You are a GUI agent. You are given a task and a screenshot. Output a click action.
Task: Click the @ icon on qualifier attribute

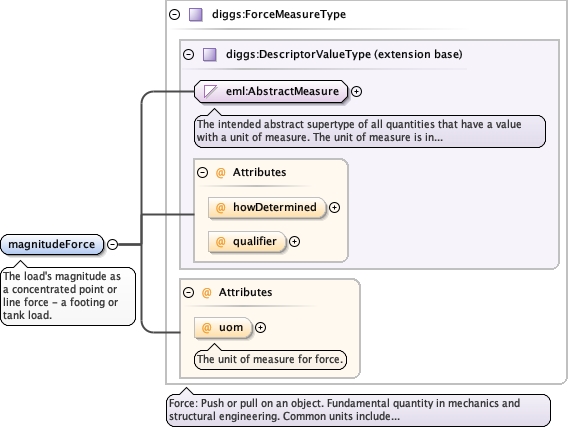pos(220,242)
